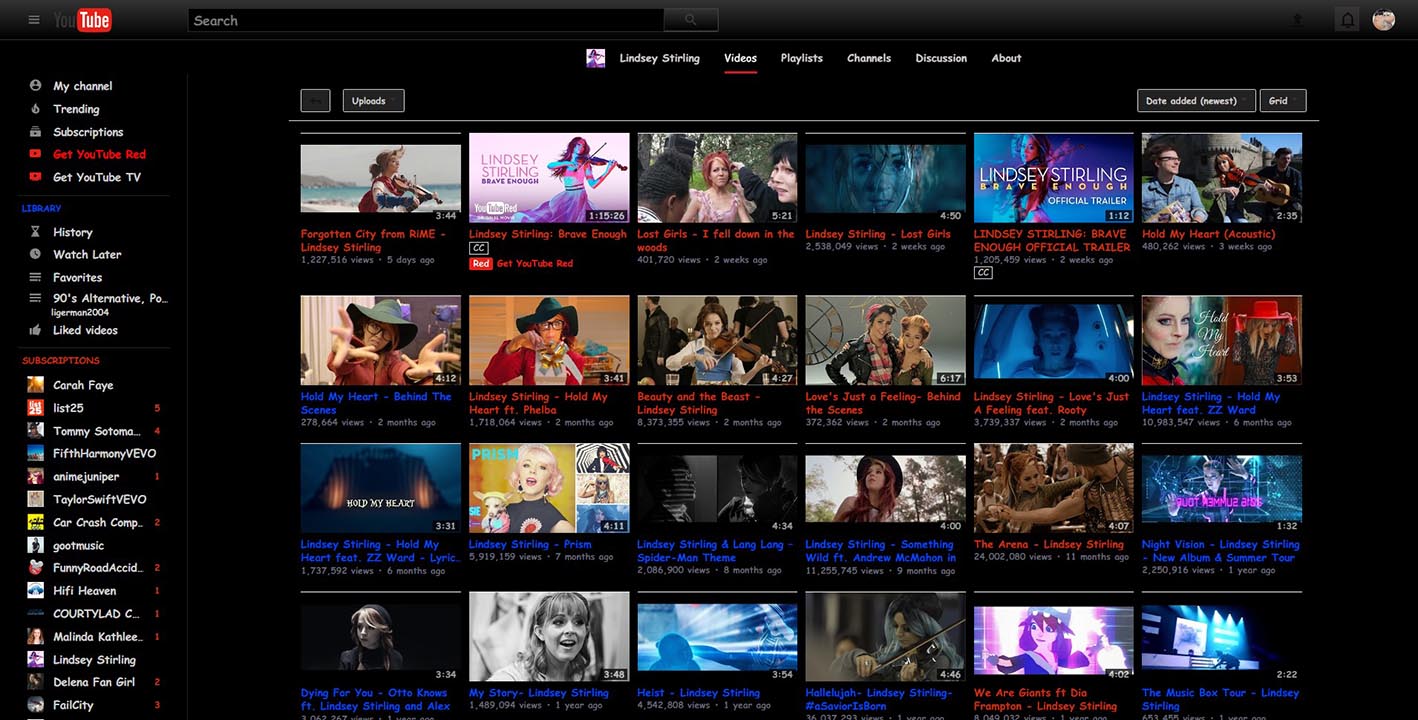Switch to the Channels tab
The width and height of the screenshot is (1418, 720).
coord(869,58)
